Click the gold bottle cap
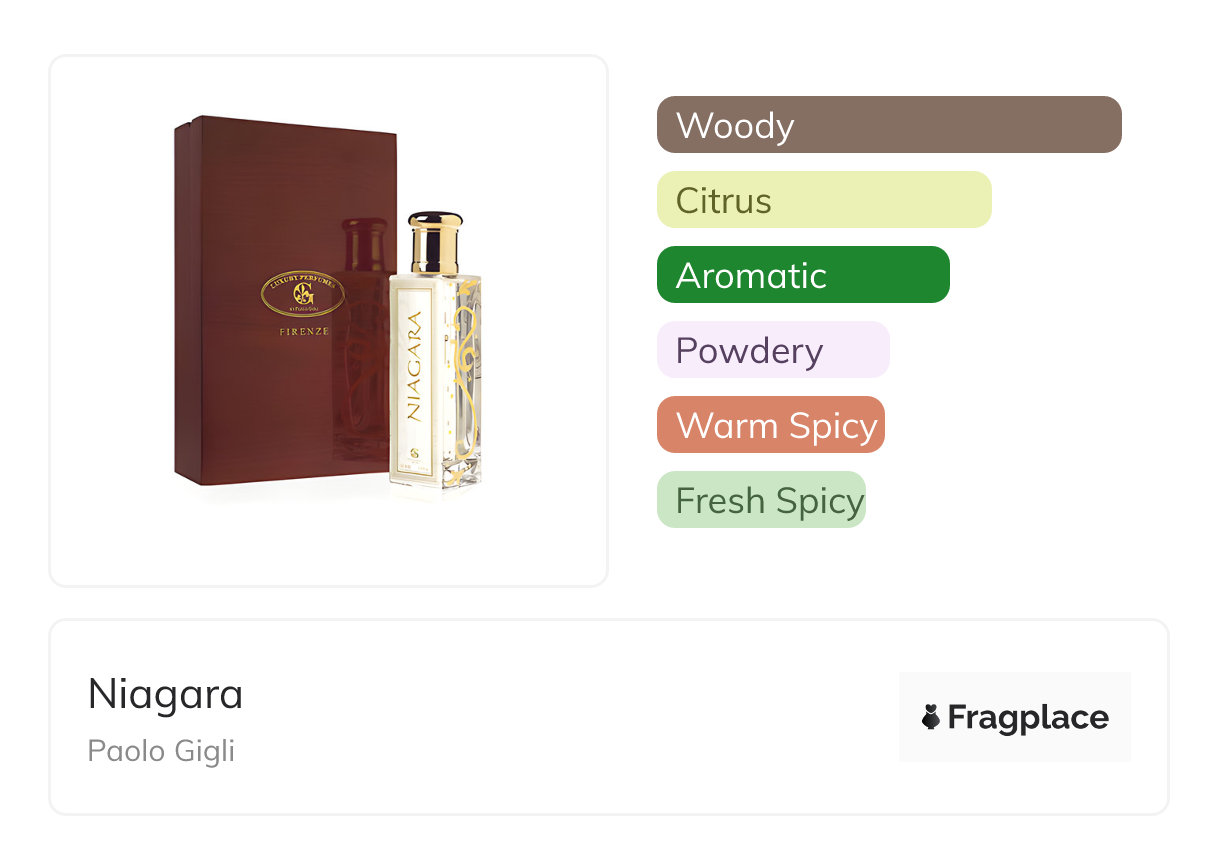Image resolution: width=1218 pixels, height=864 pixels. point(435,243)
